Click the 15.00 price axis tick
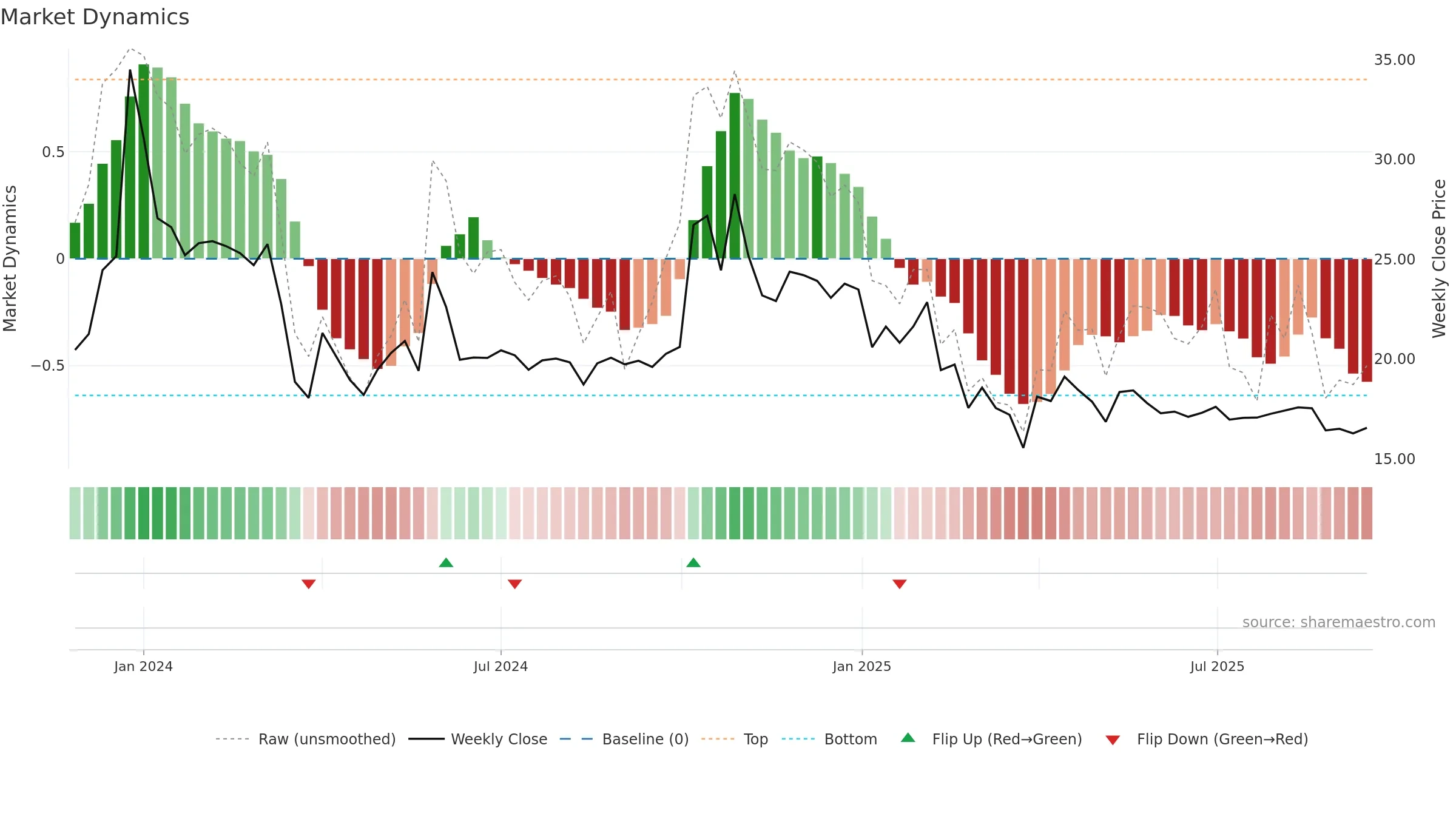Viewport: 1456px width, 819px height. (x=1395, y=459)
